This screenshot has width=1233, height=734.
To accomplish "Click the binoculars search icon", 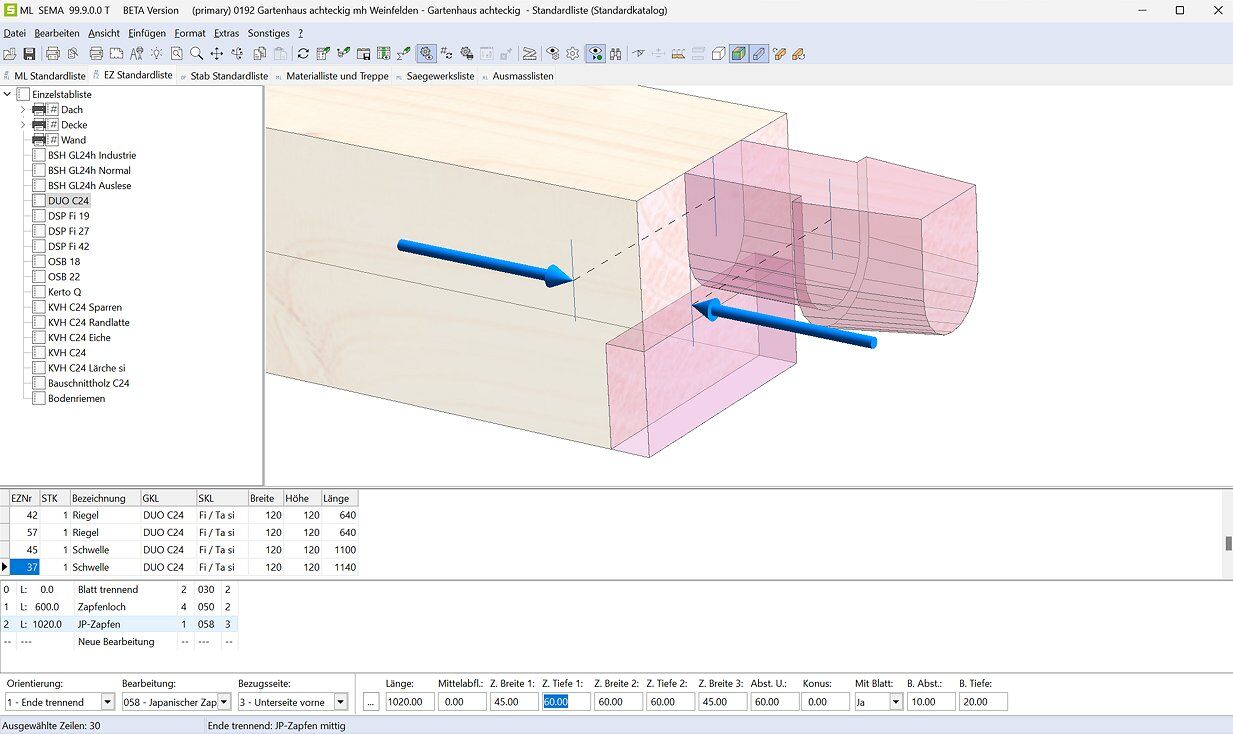I will coord(615,53).
